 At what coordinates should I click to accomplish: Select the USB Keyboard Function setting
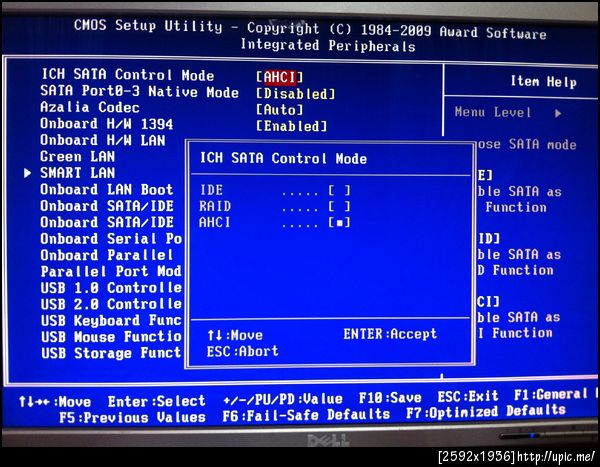click(x=111, y=321)
